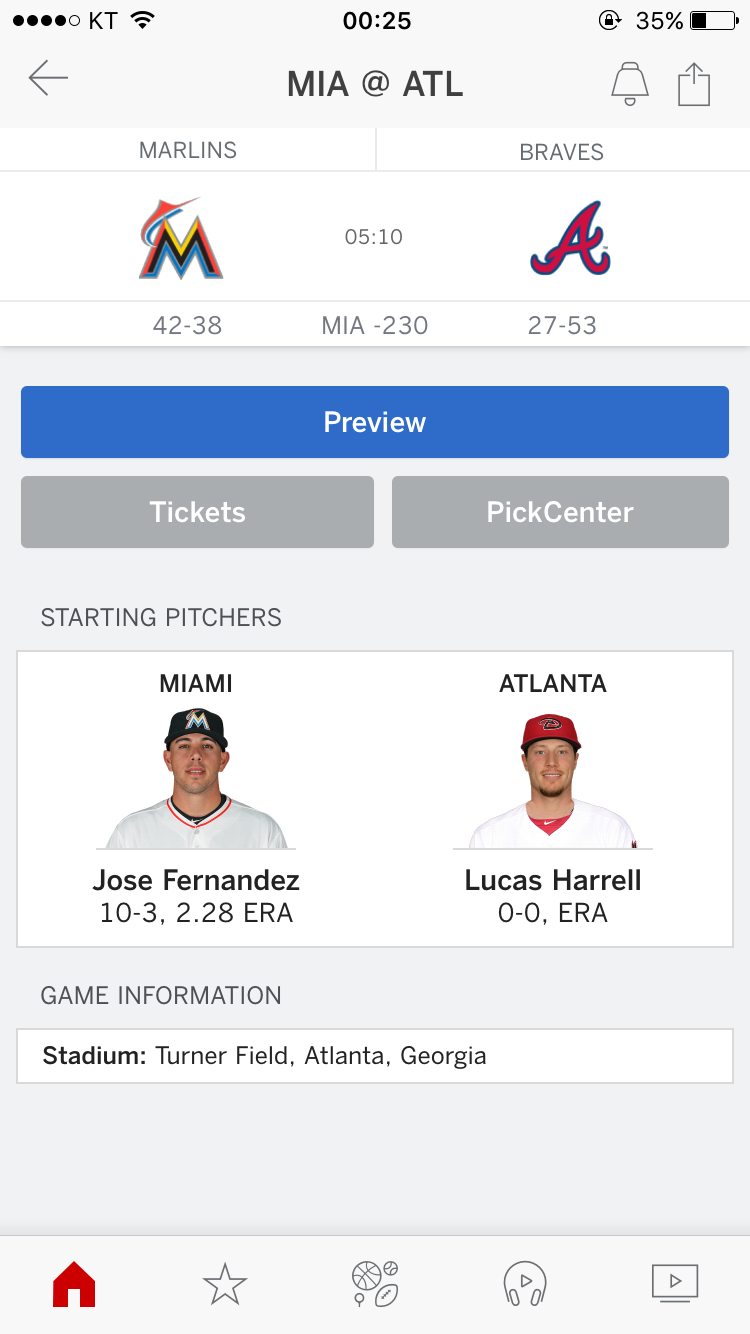Viewport: 750px width, 1334px height.
Task: Tap the Atlanta Braves logo
Action: [570, 238]
